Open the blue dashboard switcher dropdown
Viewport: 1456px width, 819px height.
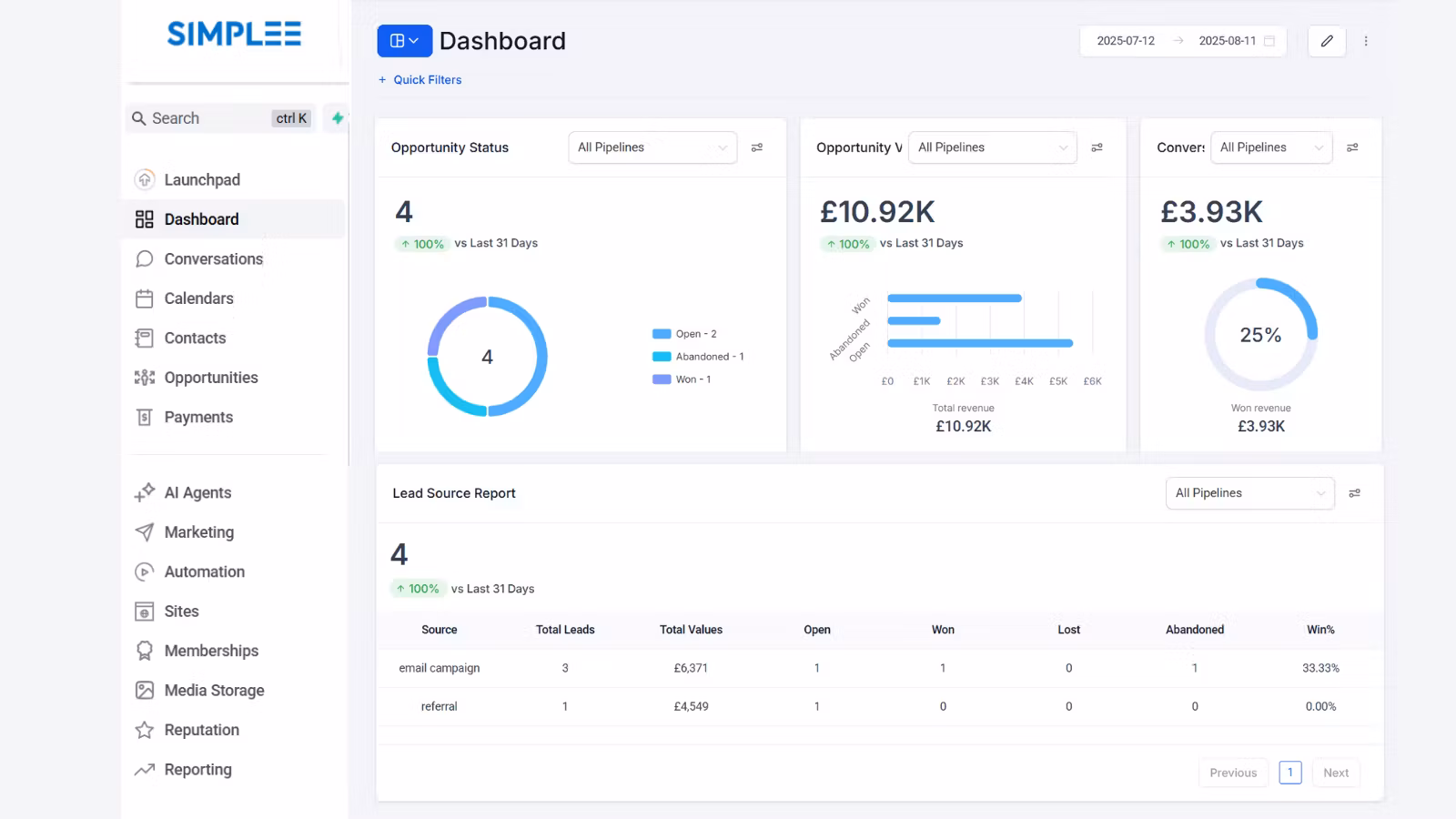(404, 41)
